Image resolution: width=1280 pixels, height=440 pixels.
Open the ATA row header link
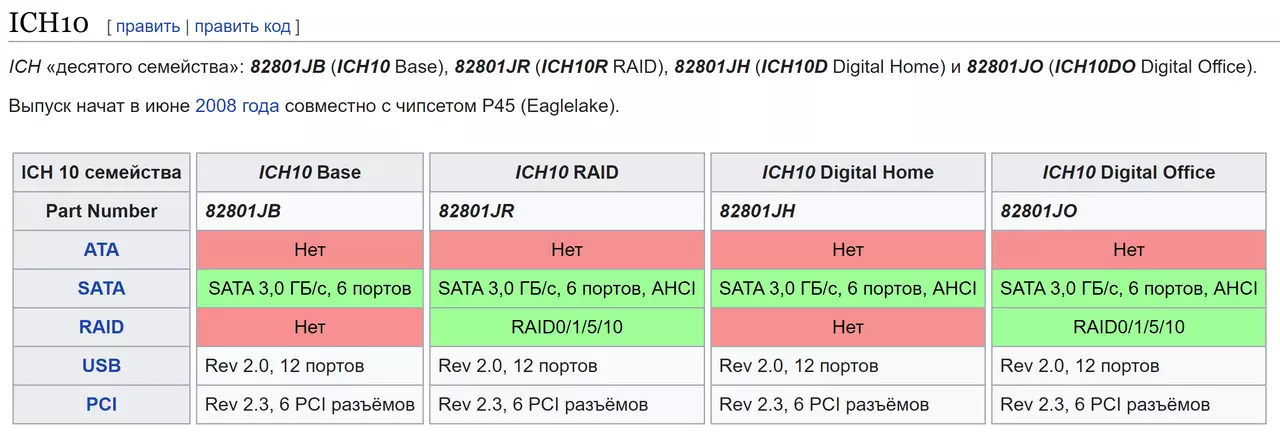coord(102,250)
